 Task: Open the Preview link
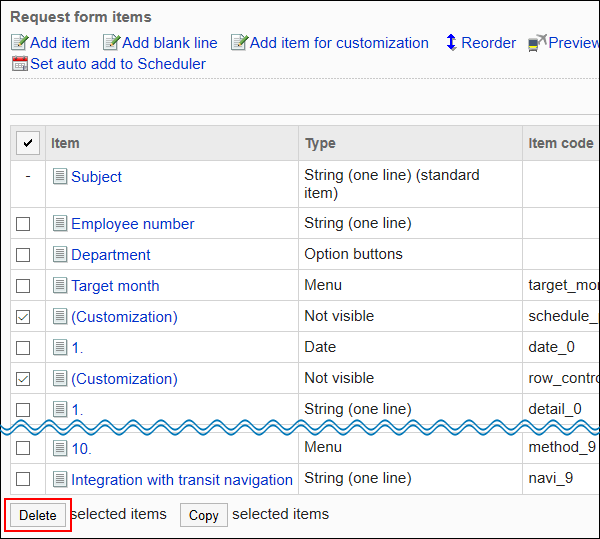[574, 43]
